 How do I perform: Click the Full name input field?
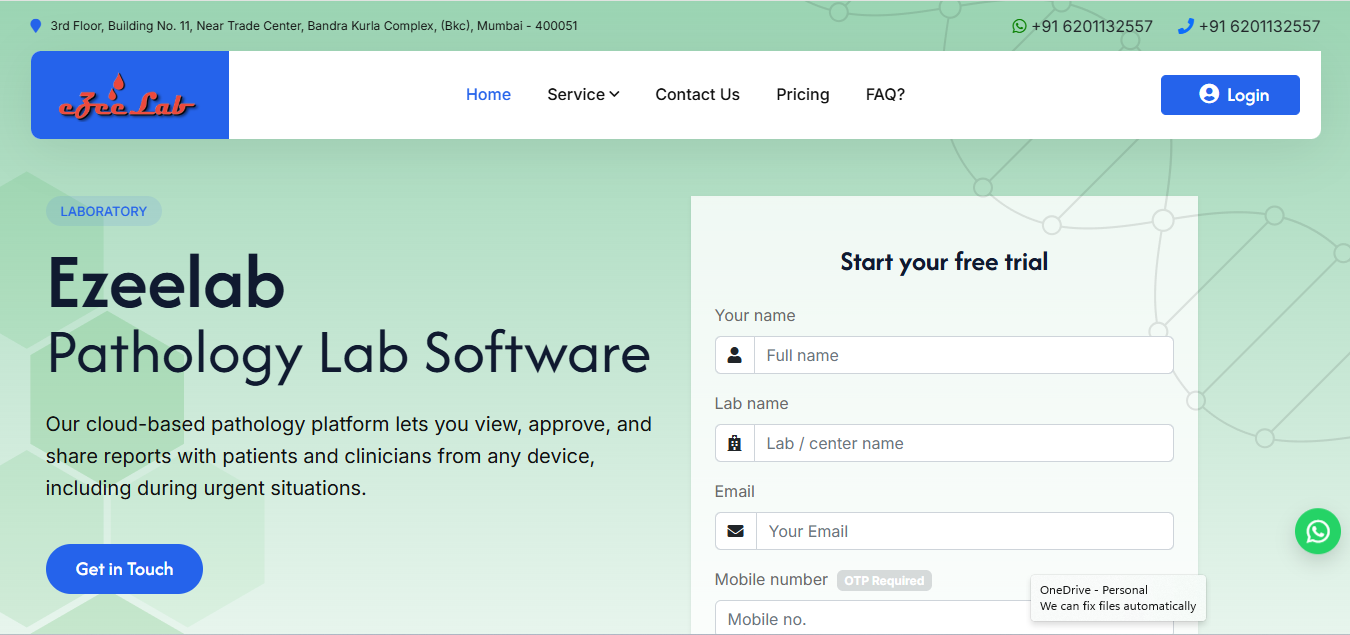(963, 355)
